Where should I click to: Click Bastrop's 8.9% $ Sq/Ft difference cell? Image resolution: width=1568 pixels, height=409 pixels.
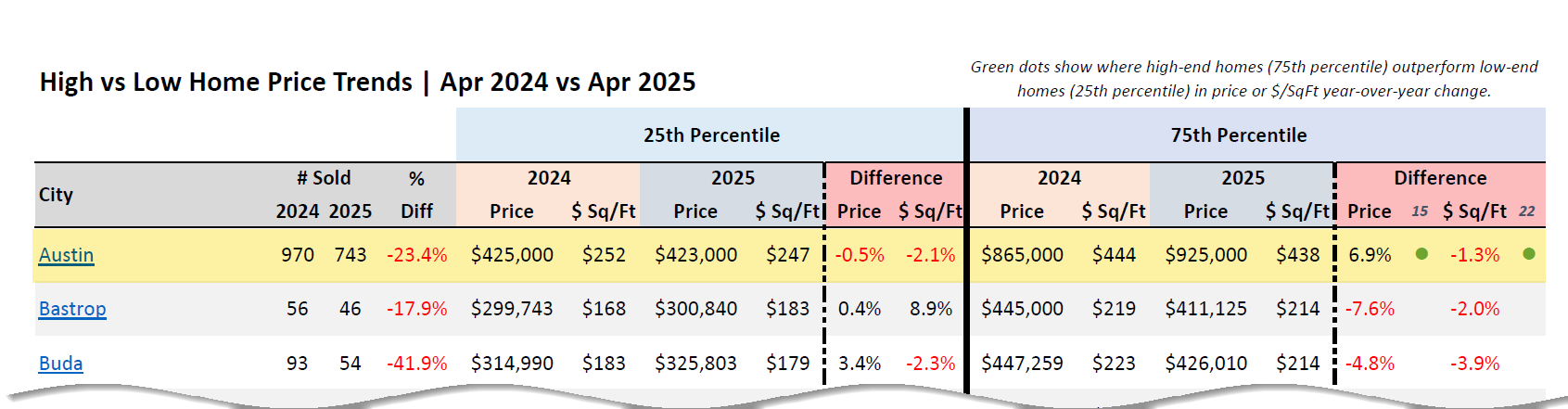click(931, 309)
